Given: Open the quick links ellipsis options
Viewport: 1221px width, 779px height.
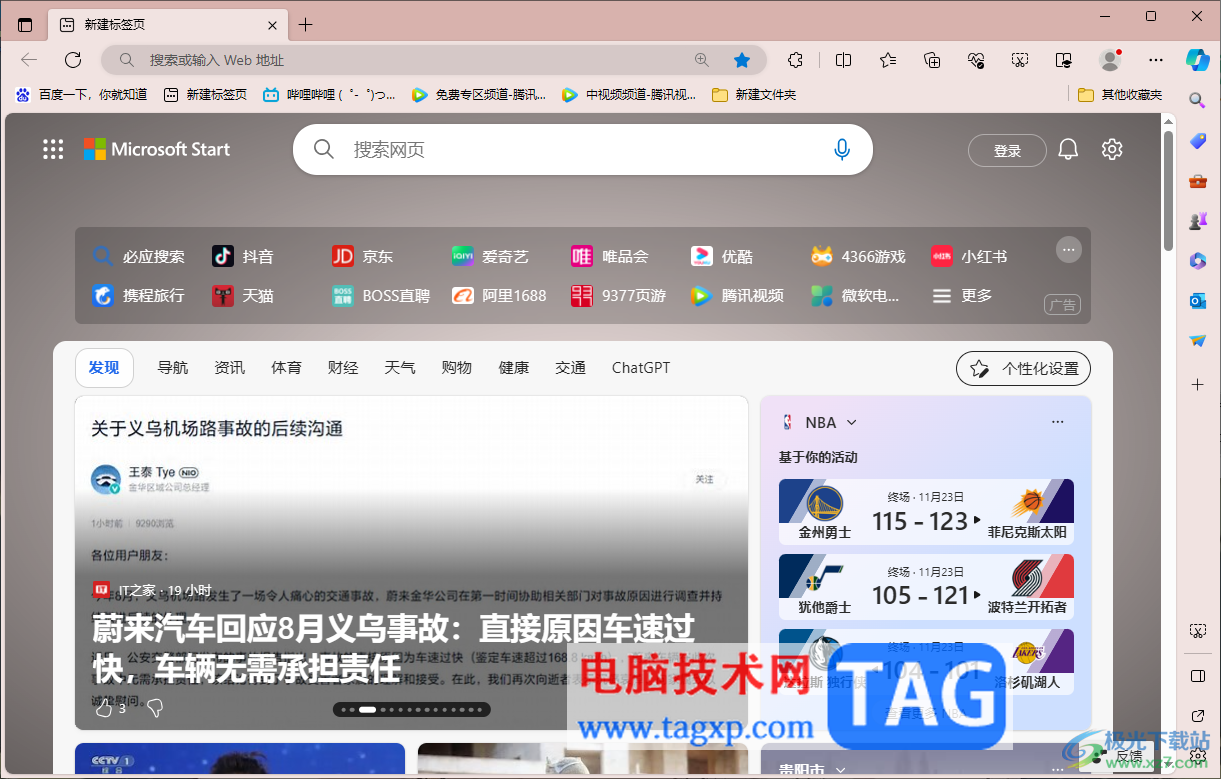Looking at the screenshot, I should click(x=1068, y=249).
